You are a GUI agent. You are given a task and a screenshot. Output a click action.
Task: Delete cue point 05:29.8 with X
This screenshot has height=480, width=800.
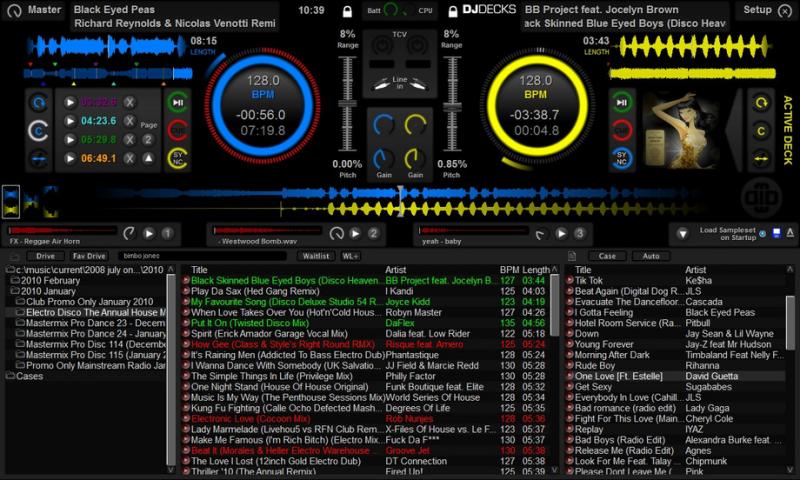pos(130,139)
